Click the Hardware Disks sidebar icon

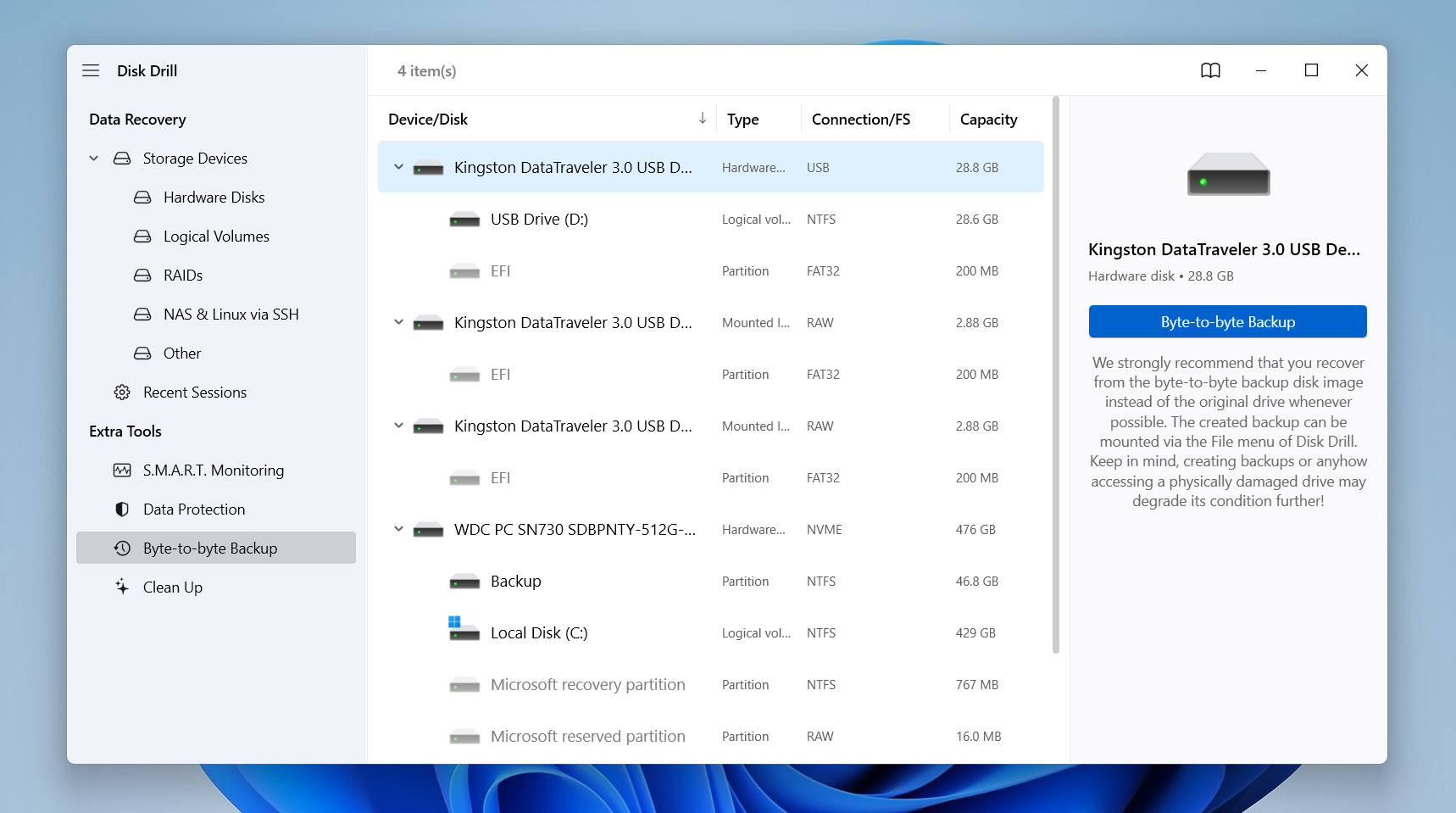(x=142, y=198)
